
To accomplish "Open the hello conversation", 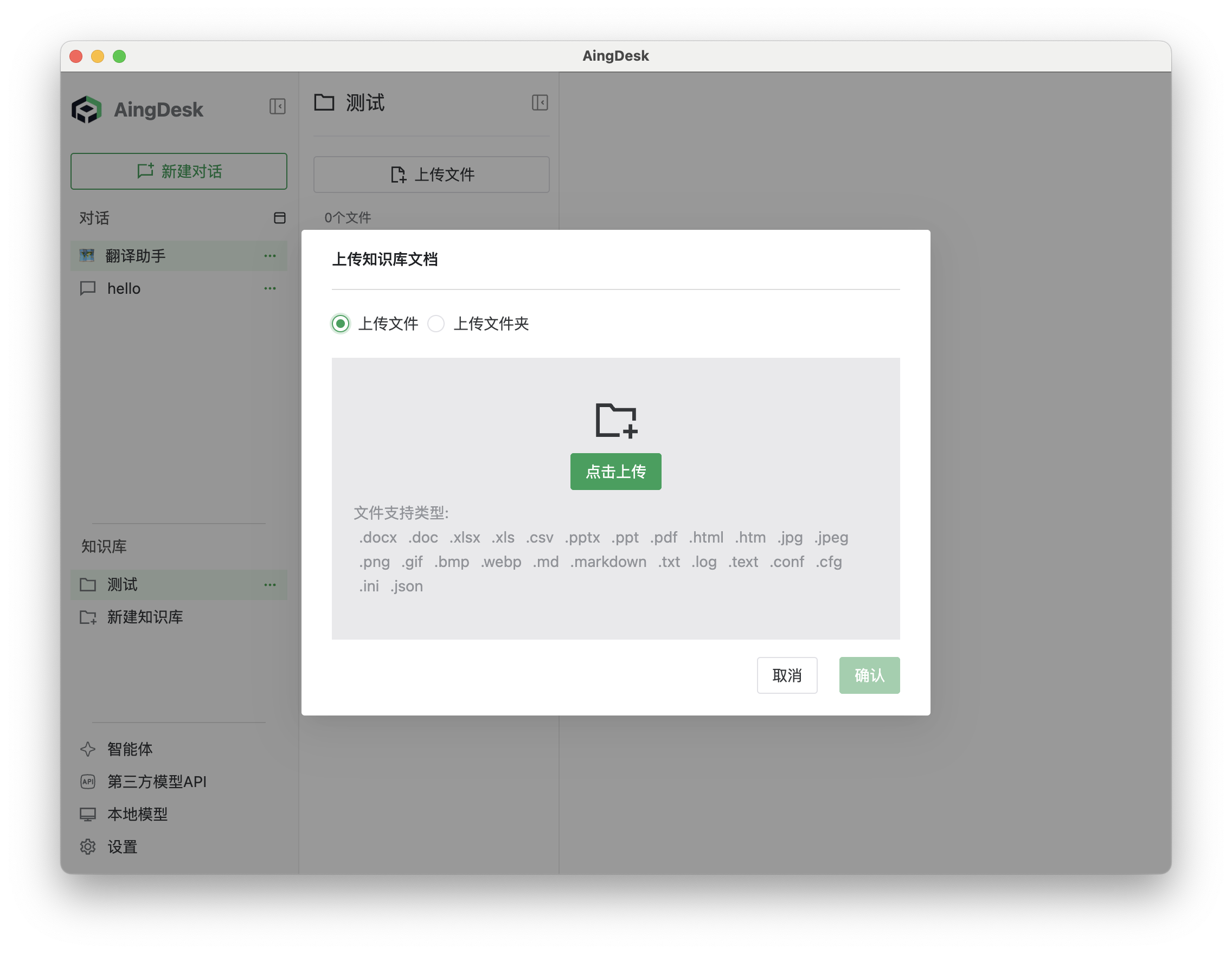I will coord(124,289).
